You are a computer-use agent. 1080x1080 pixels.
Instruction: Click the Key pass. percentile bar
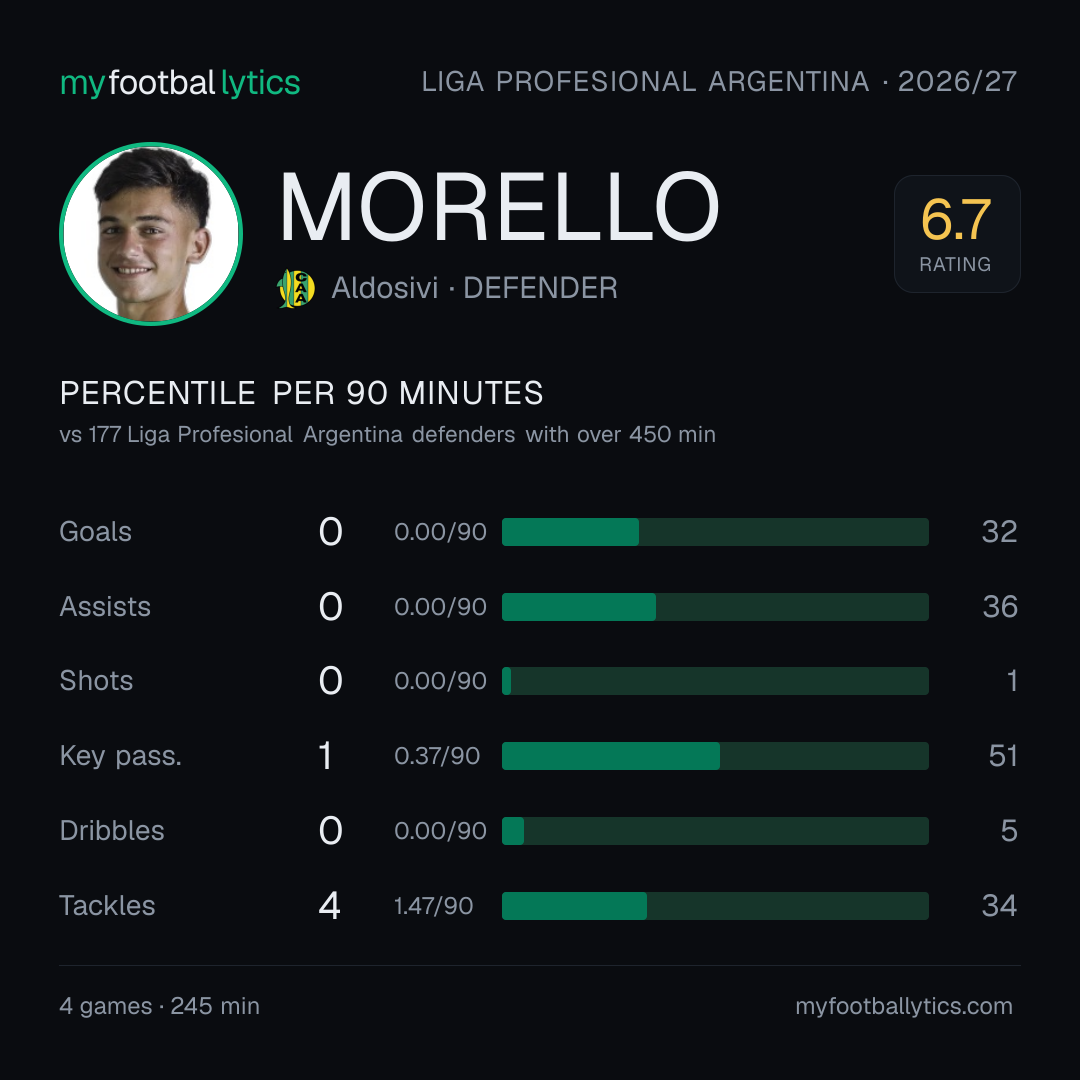tap(715, 756)
